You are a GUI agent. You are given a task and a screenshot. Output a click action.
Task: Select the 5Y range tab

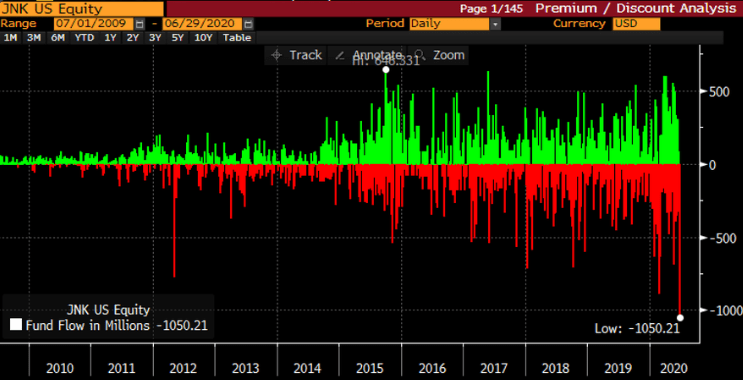177,38
